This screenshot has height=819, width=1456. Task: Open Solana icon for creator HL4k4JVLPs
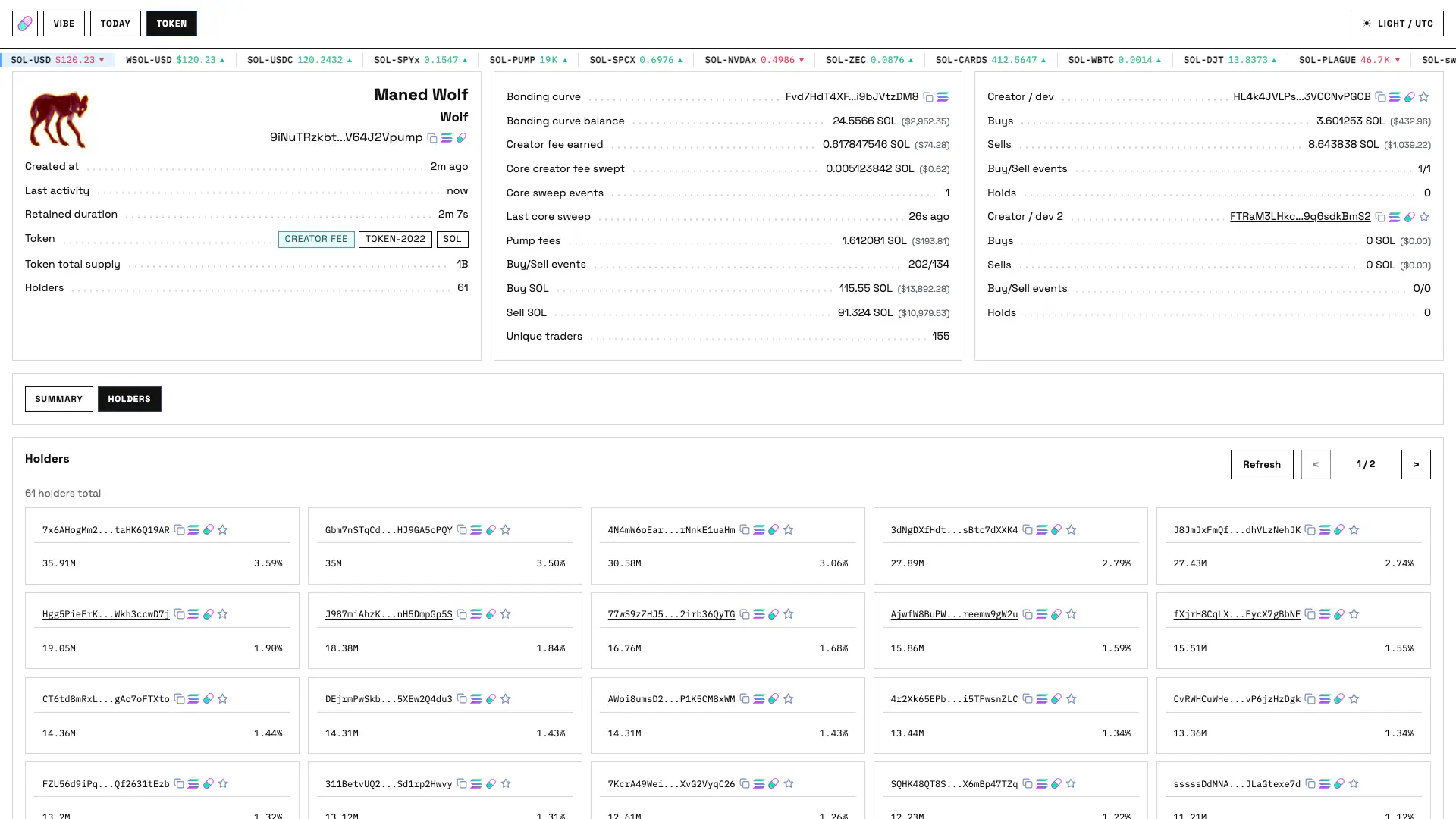pos(1395,97)
